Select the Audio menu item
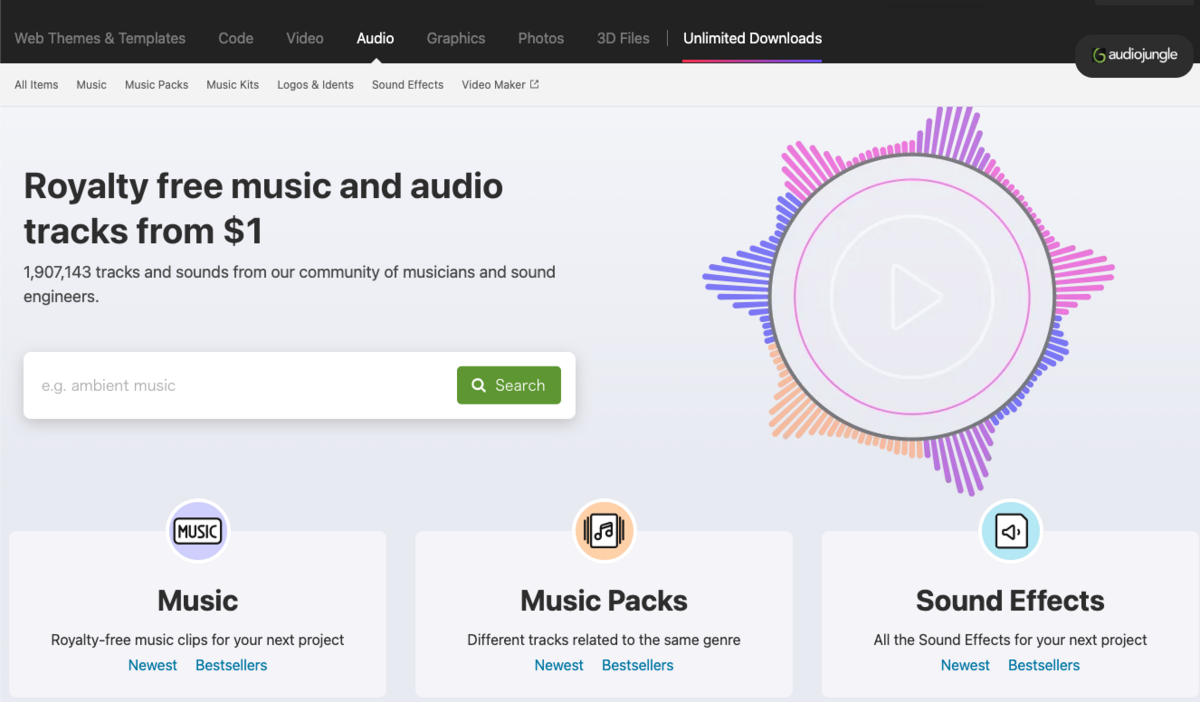Viewport: 1200px width, 702px height. point(375,38)
